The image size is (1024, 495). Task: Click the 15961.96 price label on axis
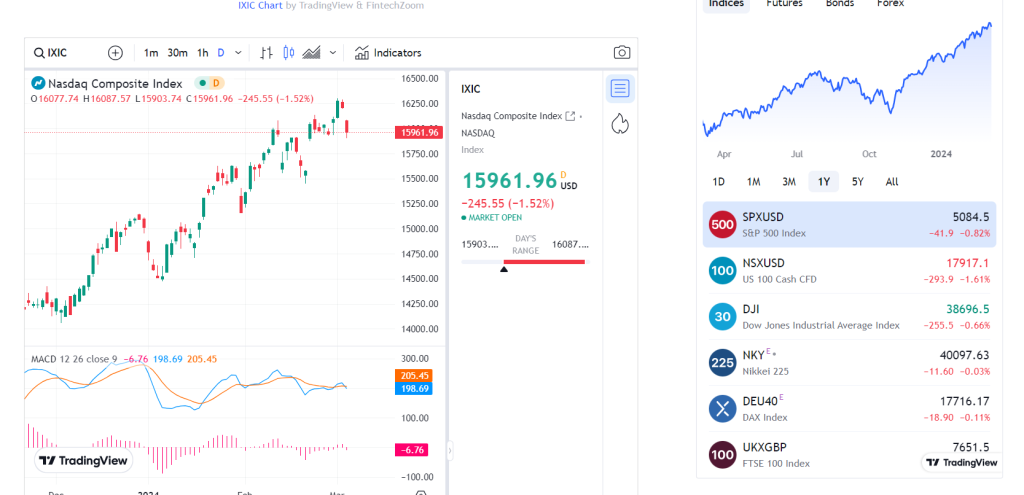[x=419, y=133]
